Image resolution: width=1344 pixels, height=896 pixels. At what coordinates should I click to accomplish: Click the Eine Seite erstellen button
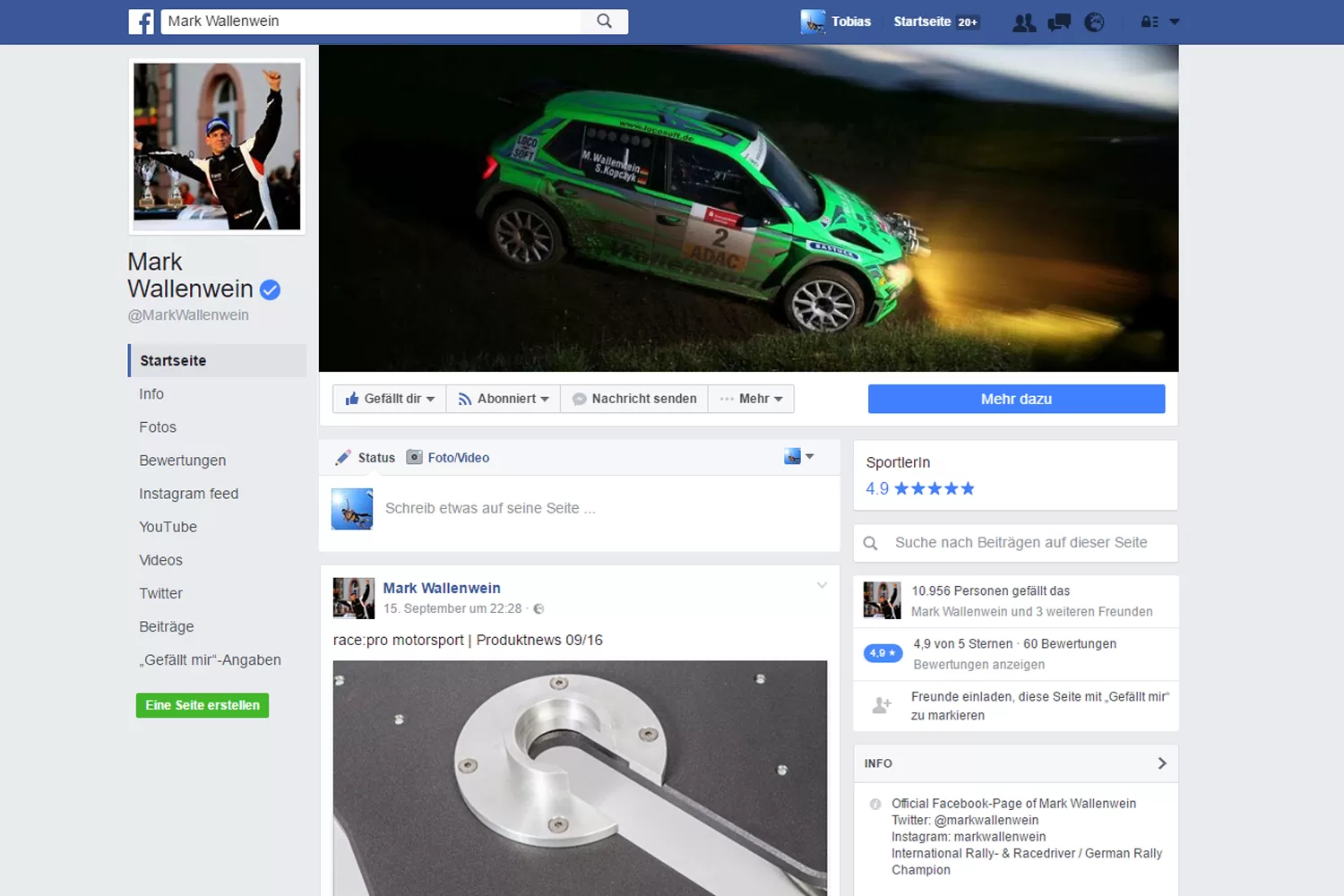[202, 705]
